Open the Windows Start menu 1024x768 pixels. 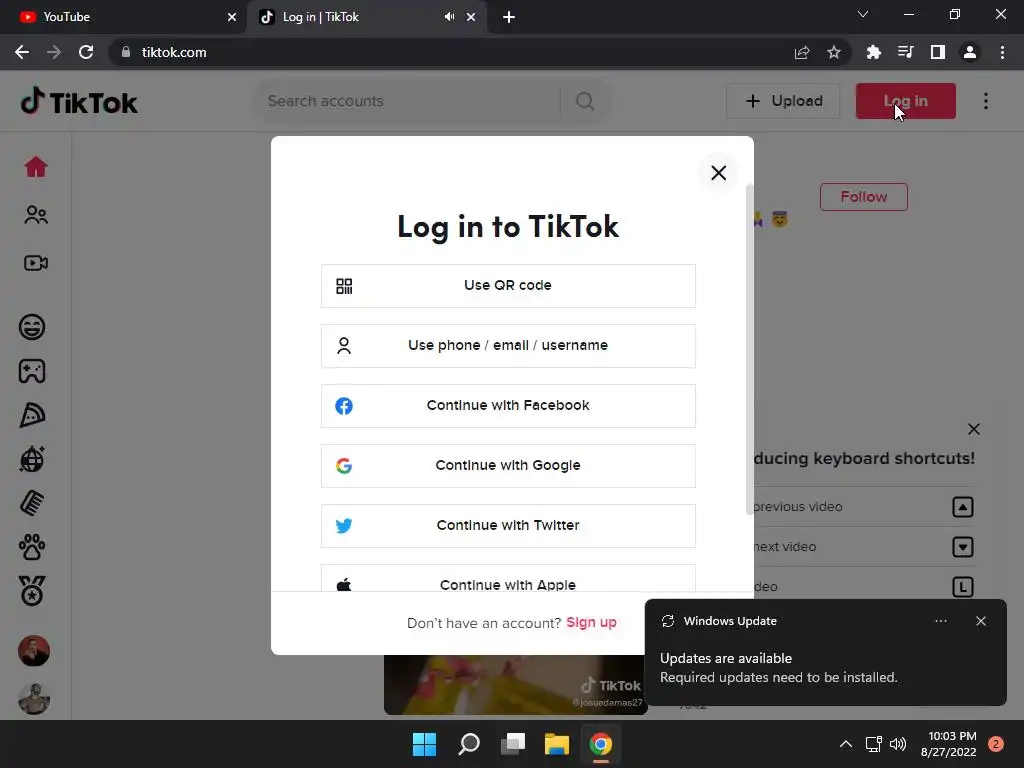[x=424, y=744]
